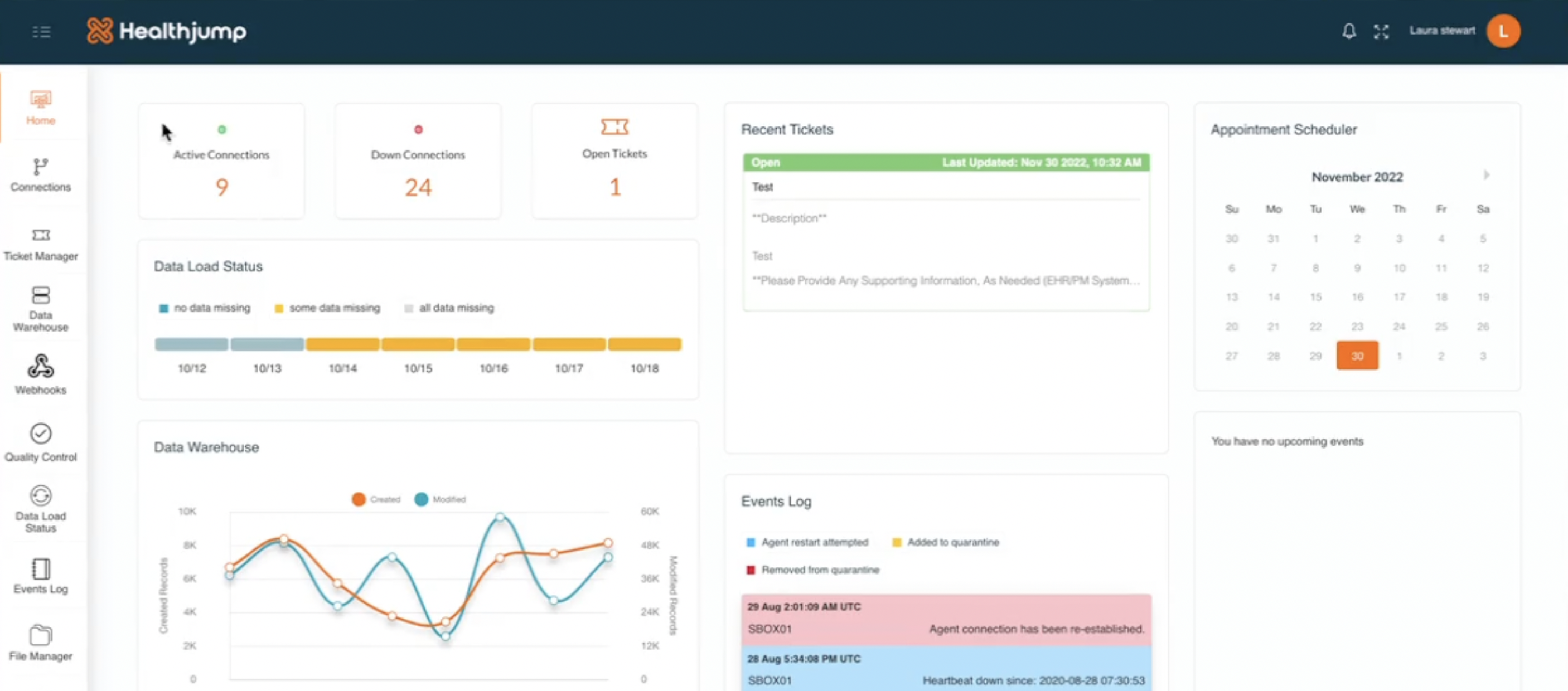Click the ticket '**Description**' text
1568x691 pixels.
(x=790, y=218)
